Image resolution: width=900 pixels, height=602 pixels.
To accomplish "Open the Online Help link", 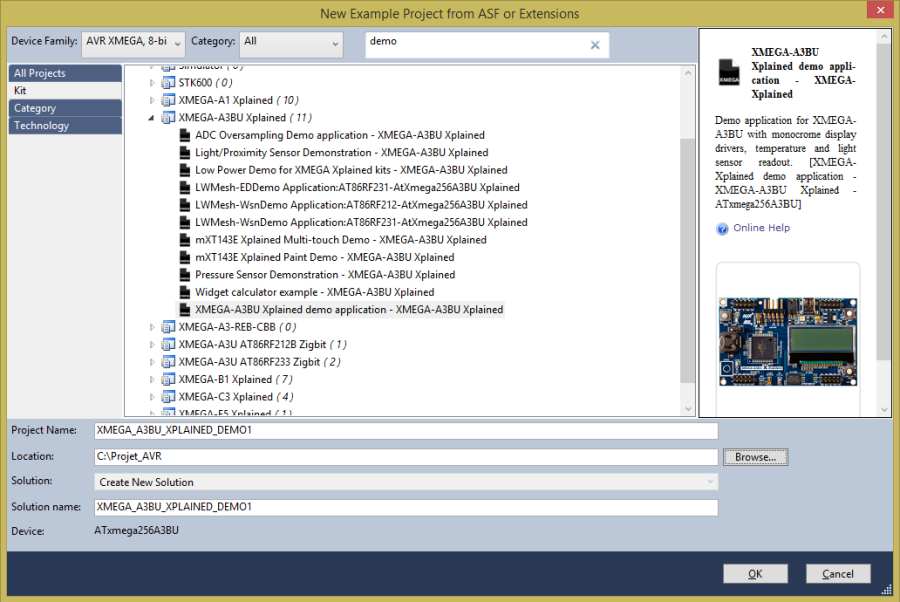I will pyautogui.click(x=761, y=228).
